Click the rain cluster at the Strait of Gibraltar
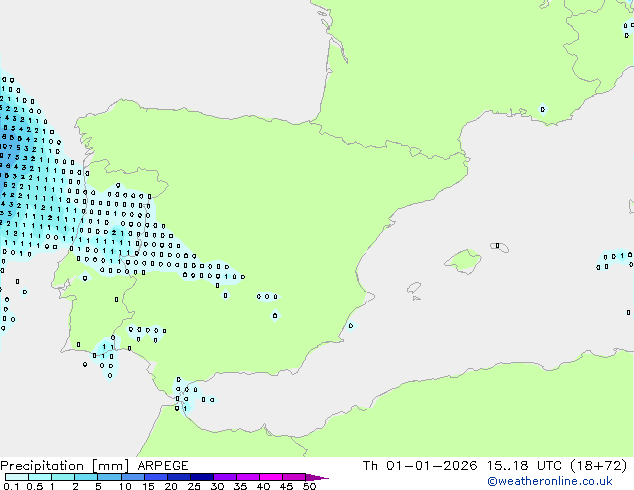This screenshot has width=634, height=490. point(183,396)
